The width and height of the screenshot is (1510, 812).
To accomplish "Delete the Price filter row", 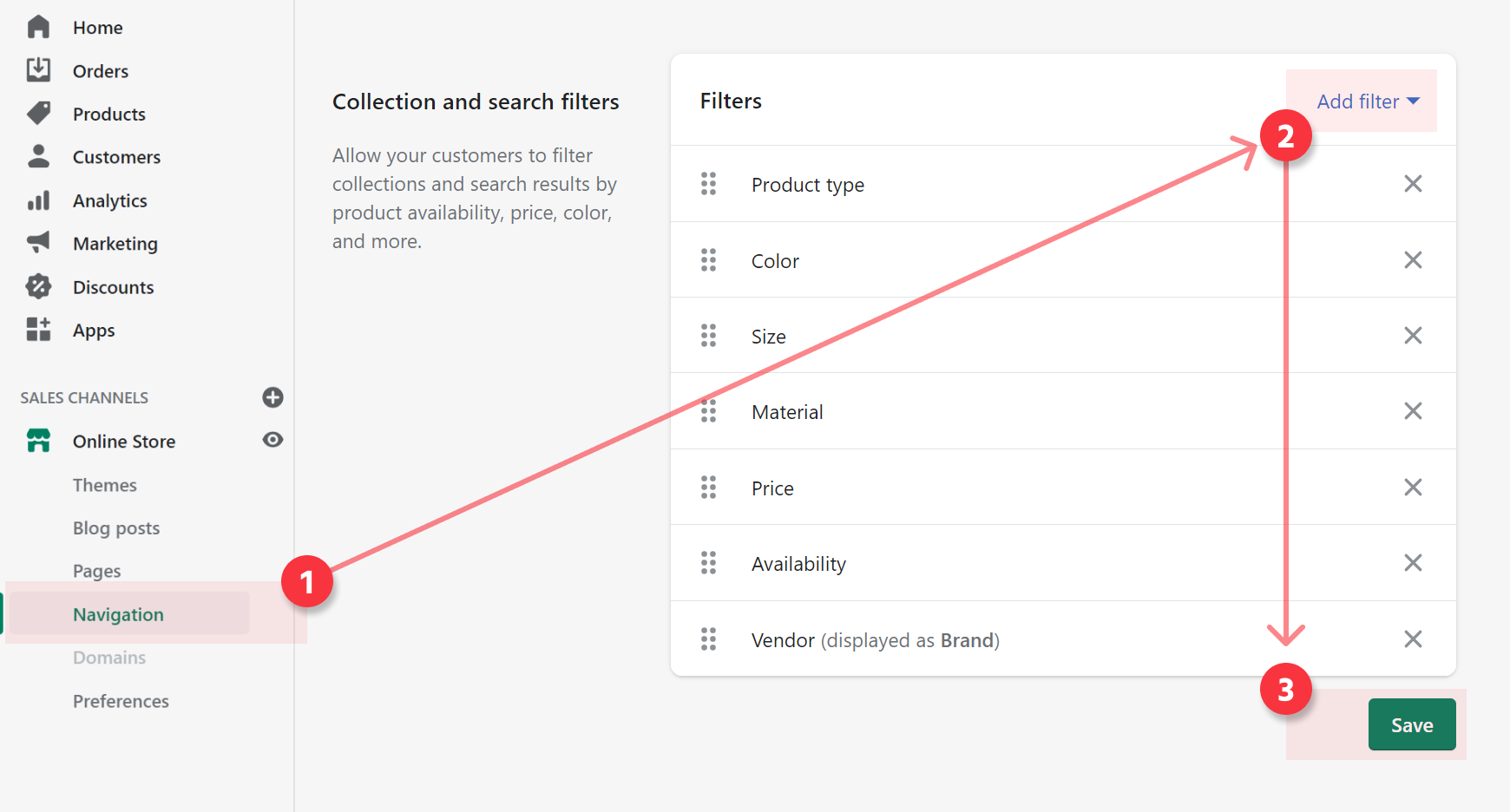I will point(1413,488).
